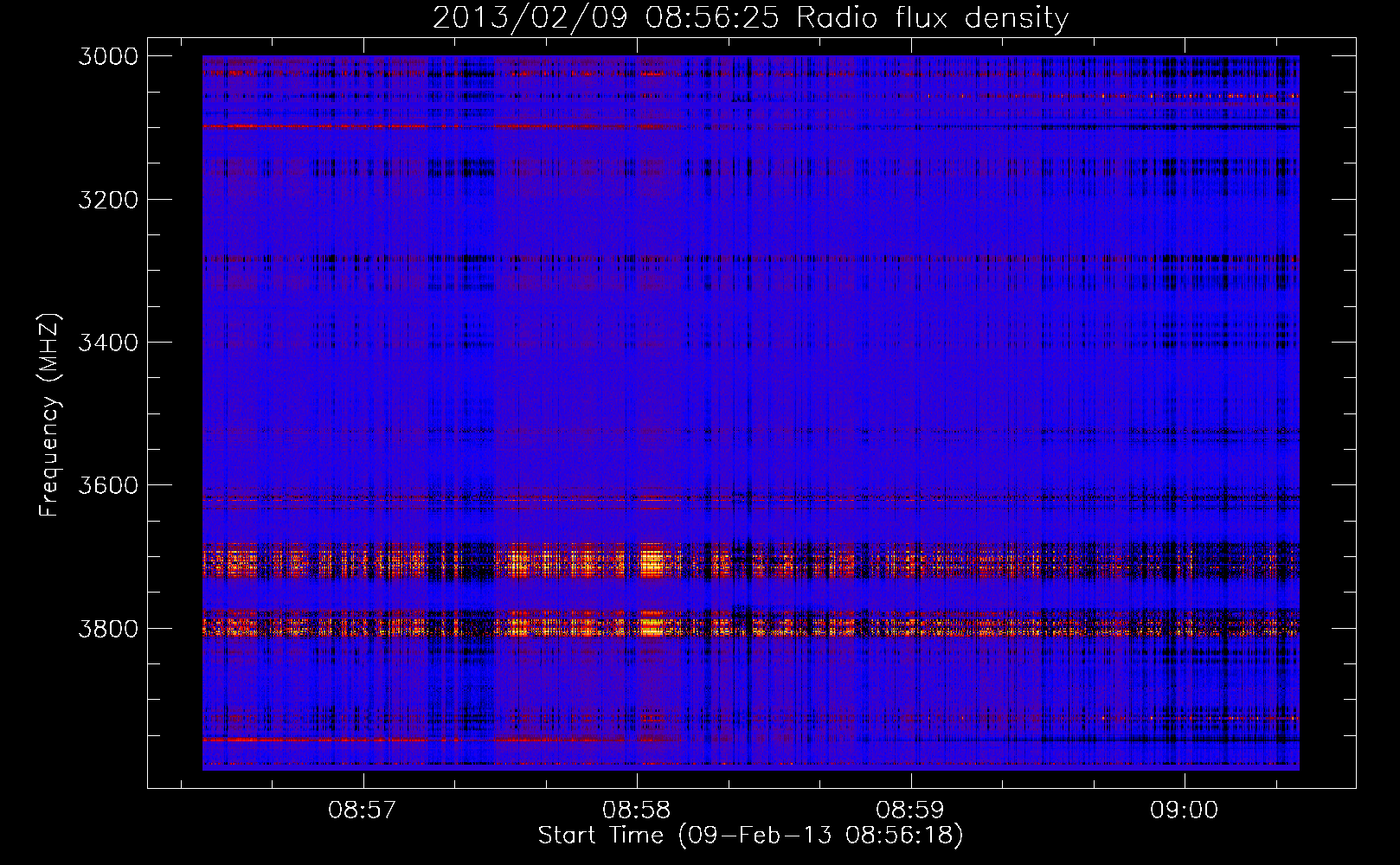
Task: Click the 'Start Time (09-Feb-13 08:56:18)' axis title
Action: 750,836
